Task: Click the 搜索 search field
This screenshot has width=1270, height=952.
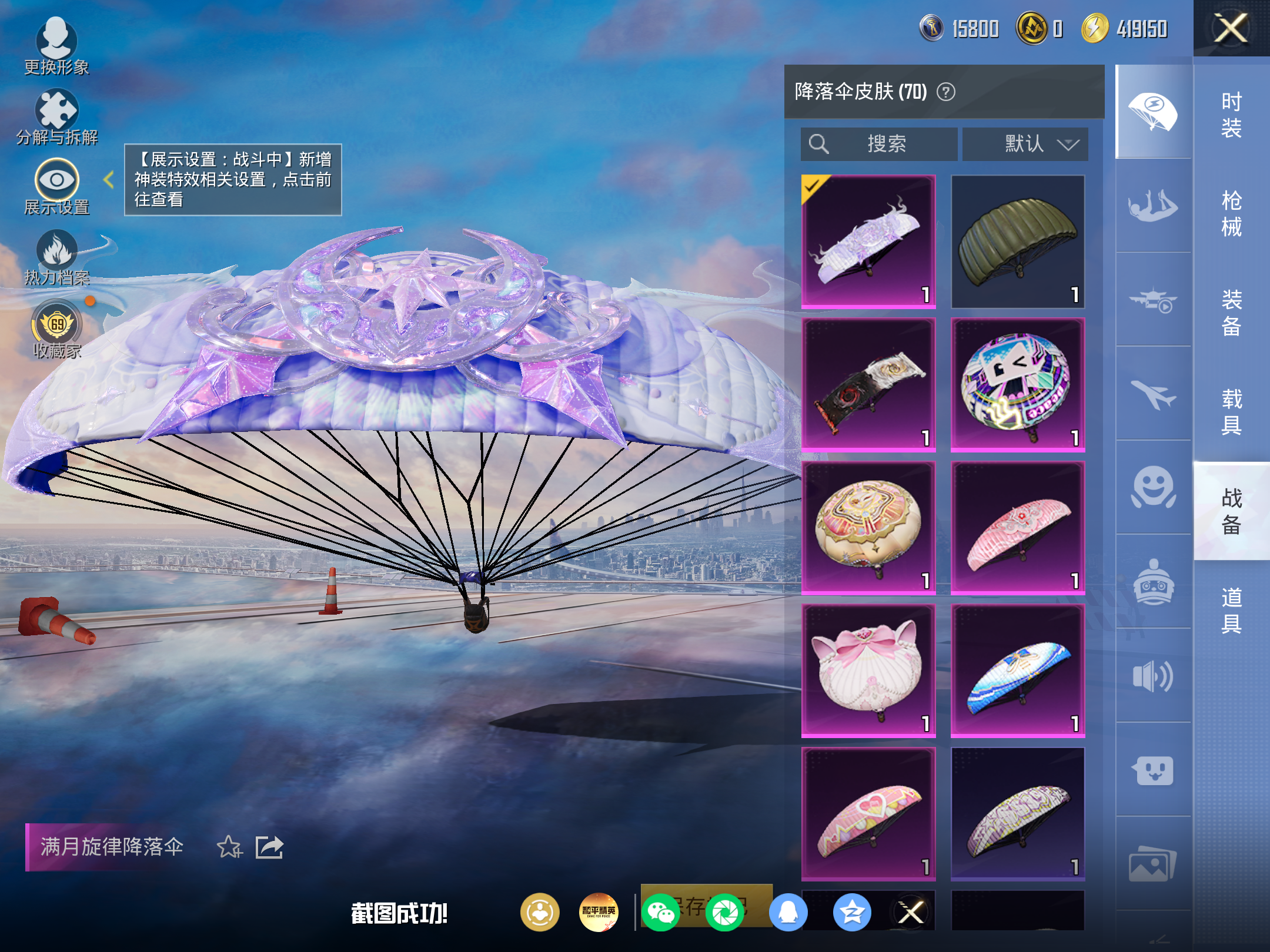Action: click(879, 144)
